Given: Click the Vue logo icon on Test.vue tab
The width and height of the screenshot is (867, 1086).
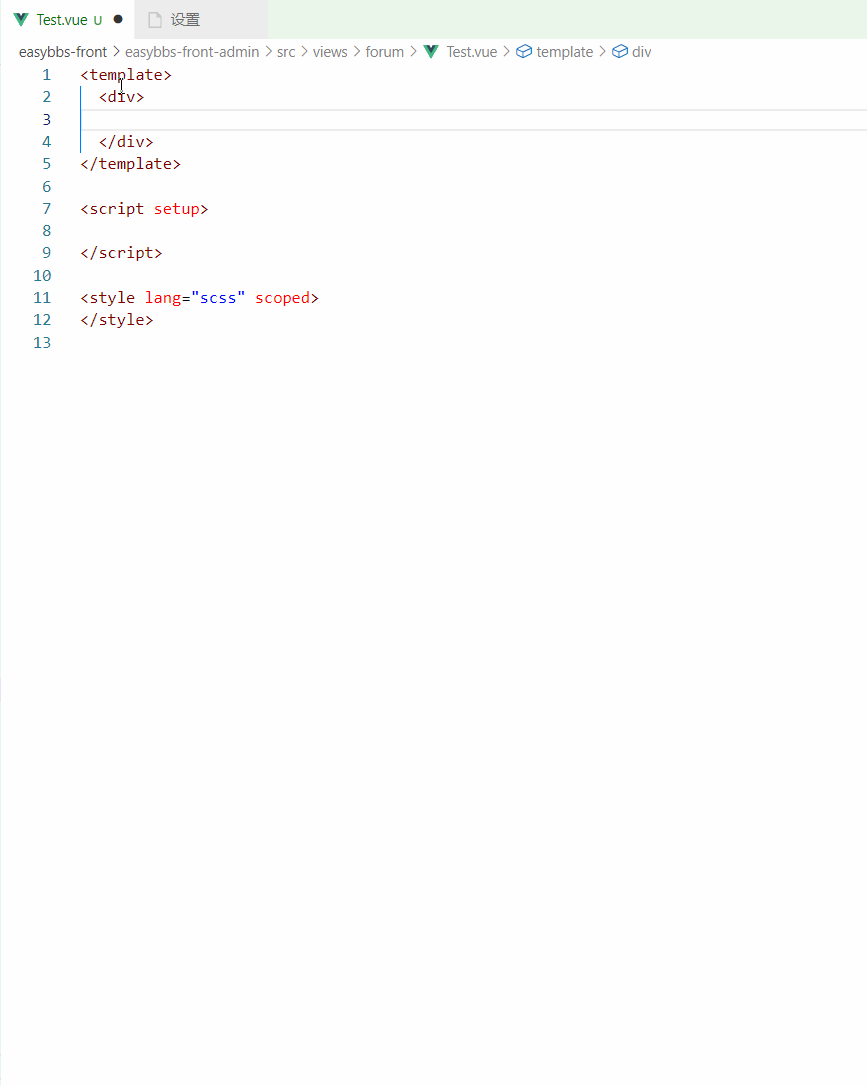Looking at the screenshot, I should pos(21,19).
